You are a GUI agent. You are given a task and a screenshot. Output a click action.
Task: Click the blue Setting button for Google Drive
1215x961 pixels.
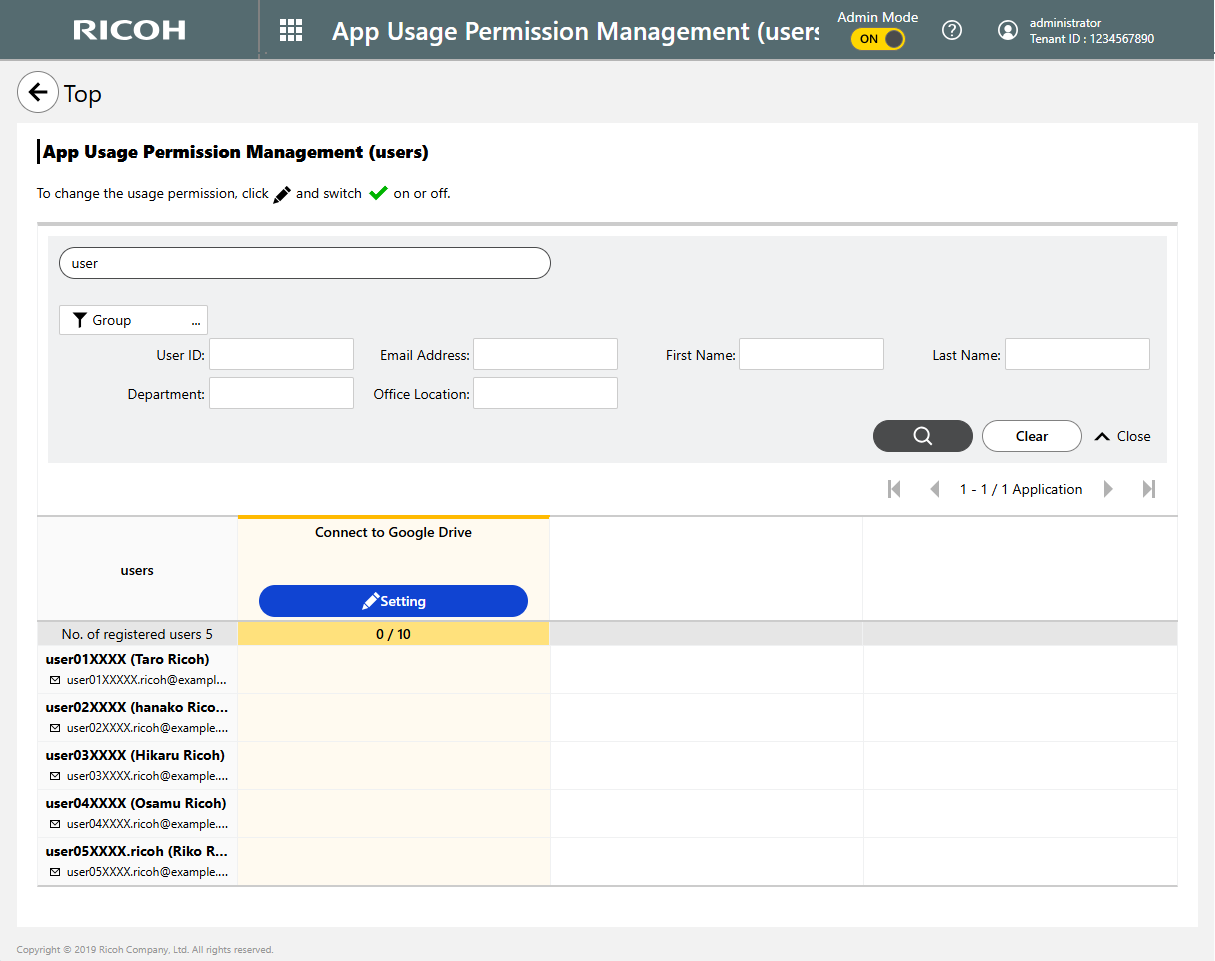tap(393, 601)
